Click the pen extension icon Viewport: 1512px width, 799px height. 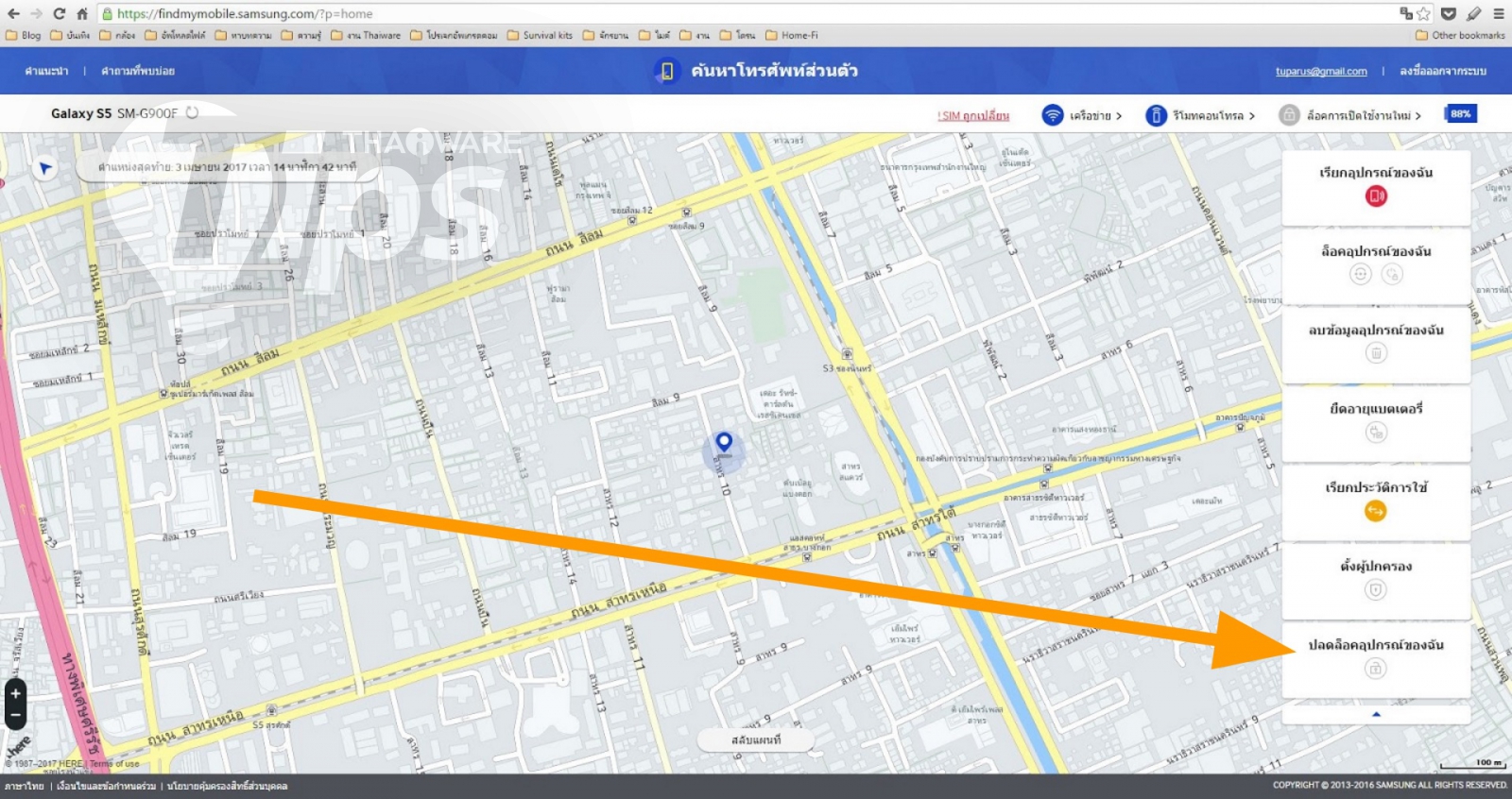1473,14
